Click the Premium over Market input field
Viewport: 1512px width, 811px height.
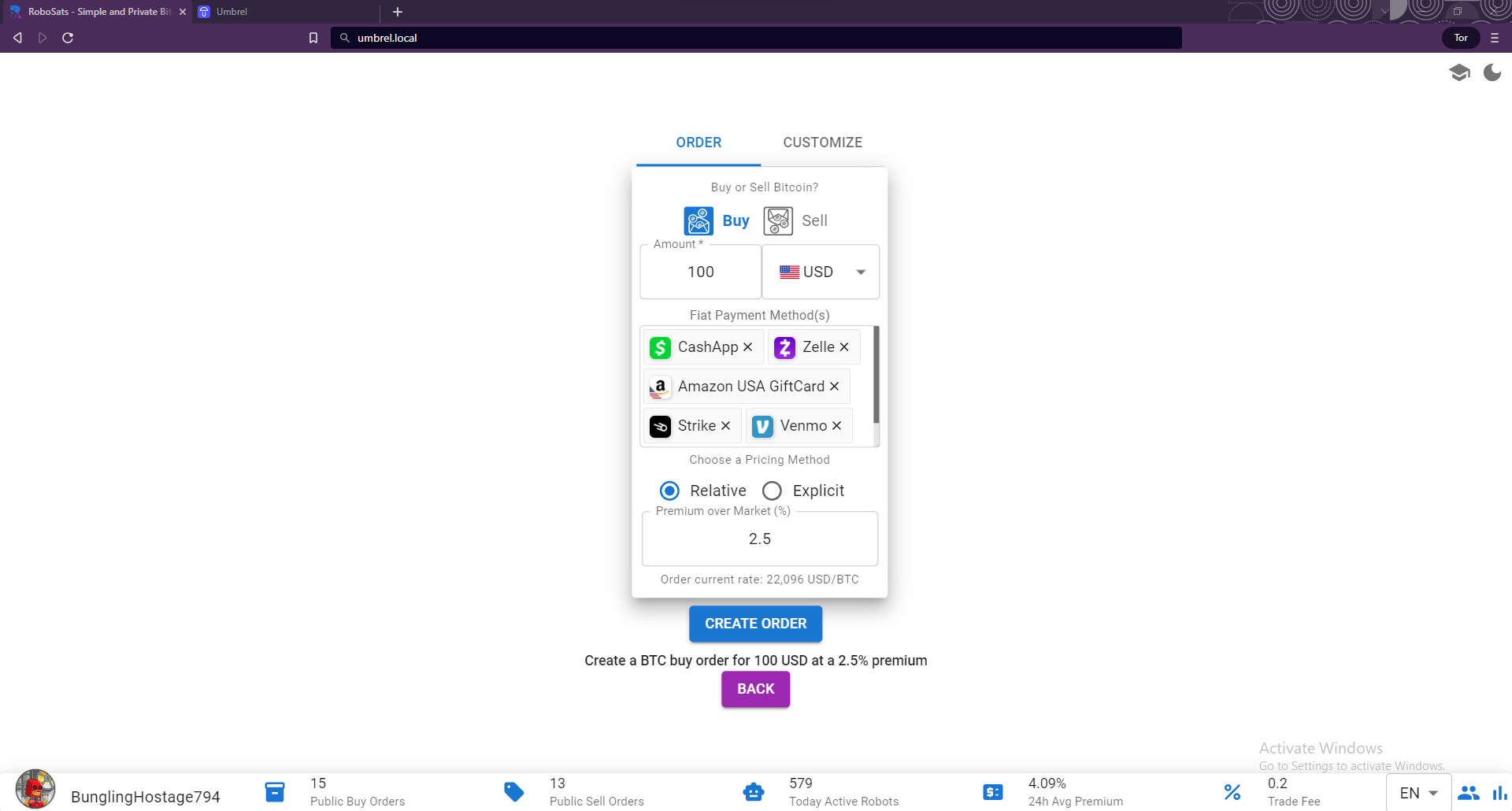[x=759, y=539]
